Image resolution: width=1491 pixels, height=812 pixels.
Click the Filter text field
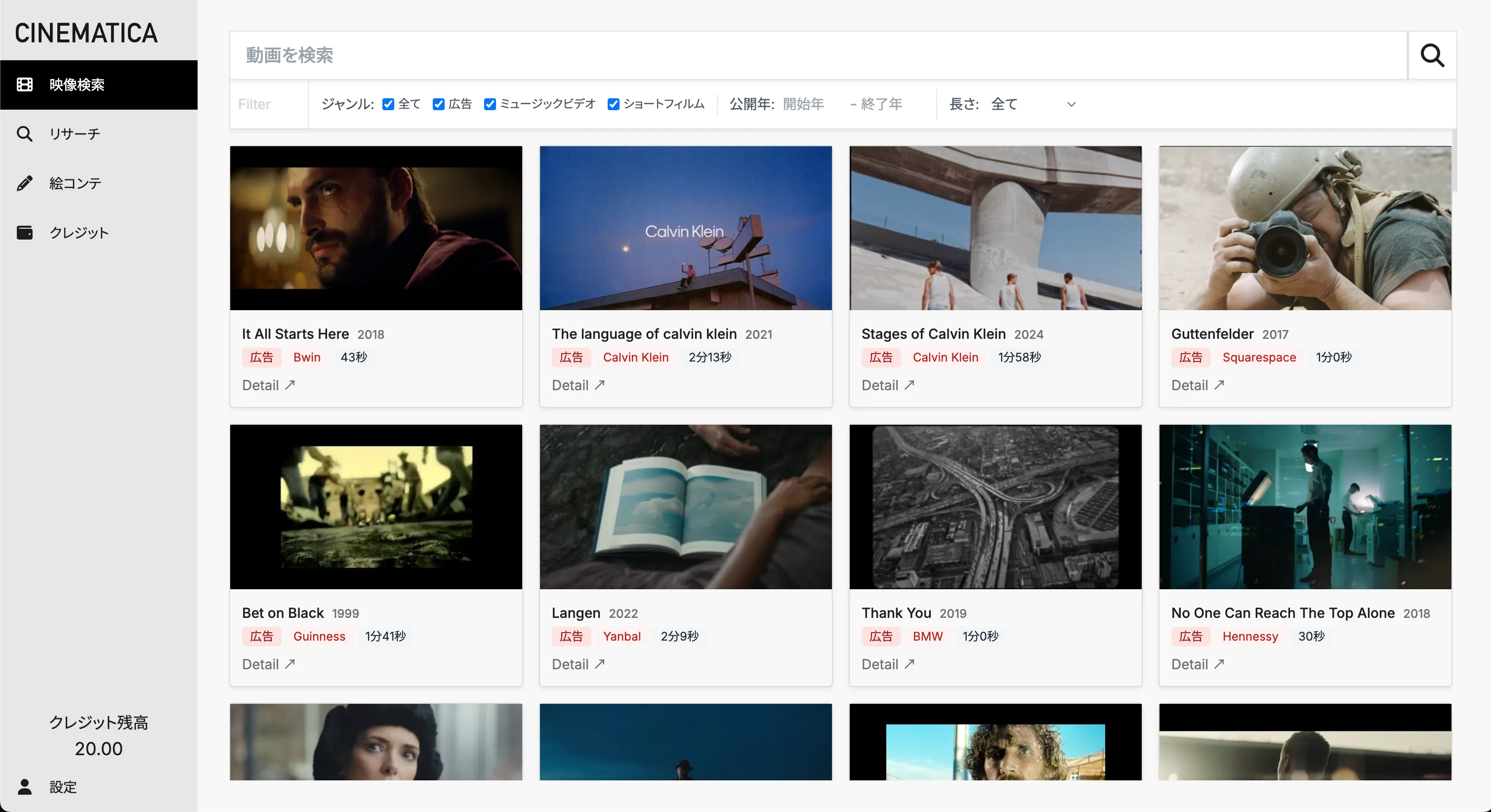(x=269, y=104)
